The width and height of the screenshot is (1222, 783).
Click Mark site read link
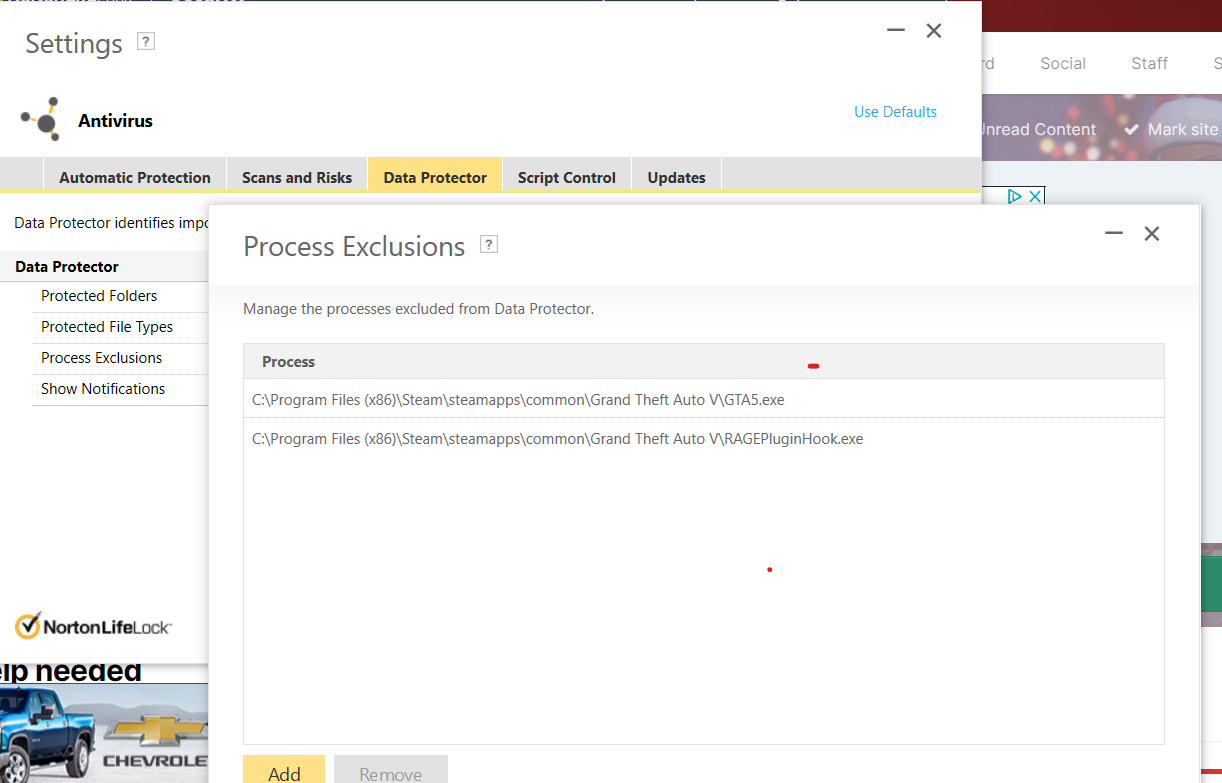point(1183,129)
